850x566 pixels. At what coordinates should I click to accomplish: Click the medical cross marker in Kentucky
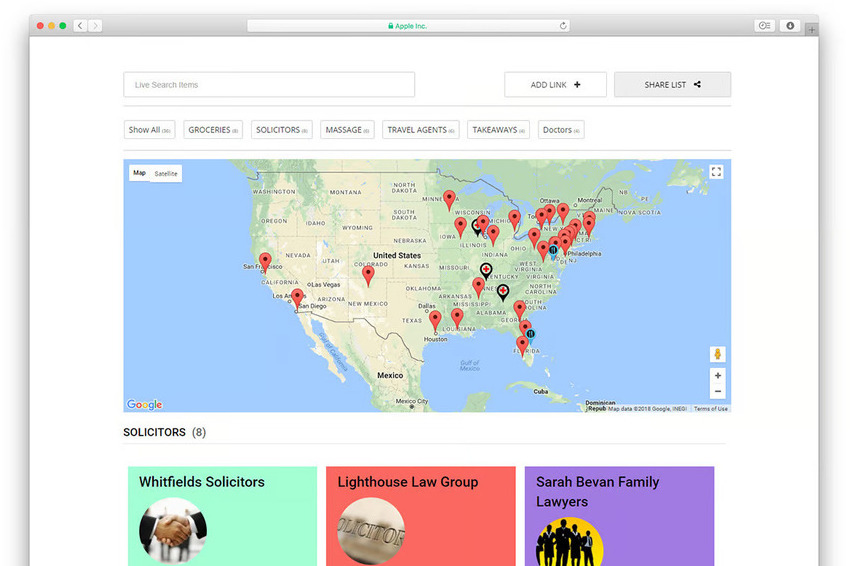point(486,271)
